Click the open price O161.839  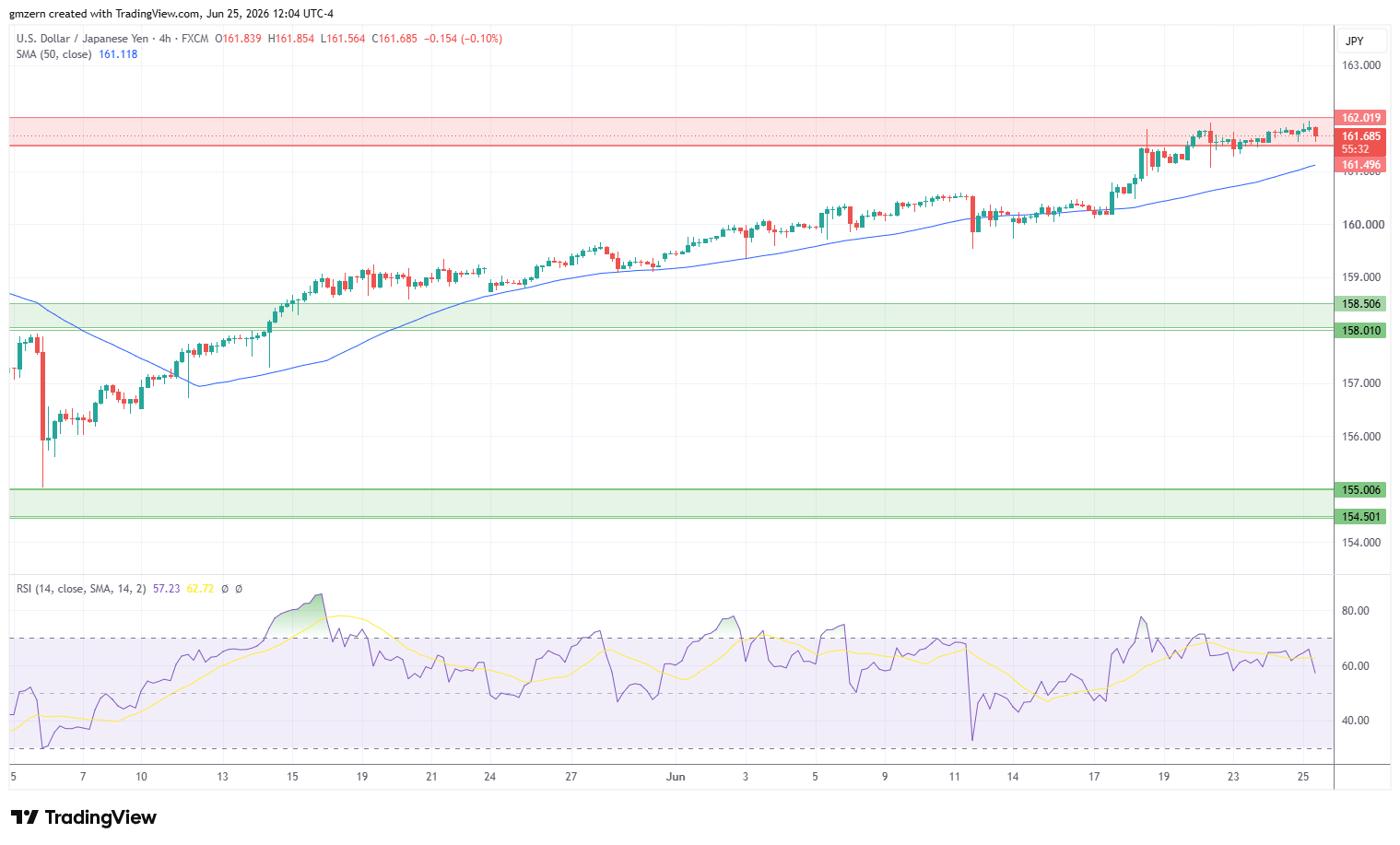coord(238,39)
